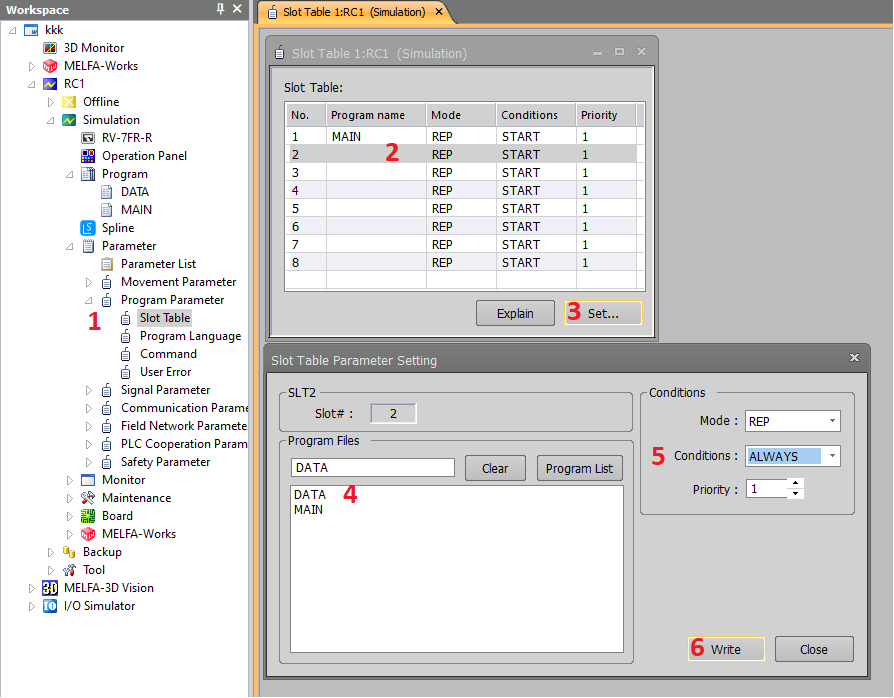Click the Monitor window icon
894x698 pixels.
88,480
